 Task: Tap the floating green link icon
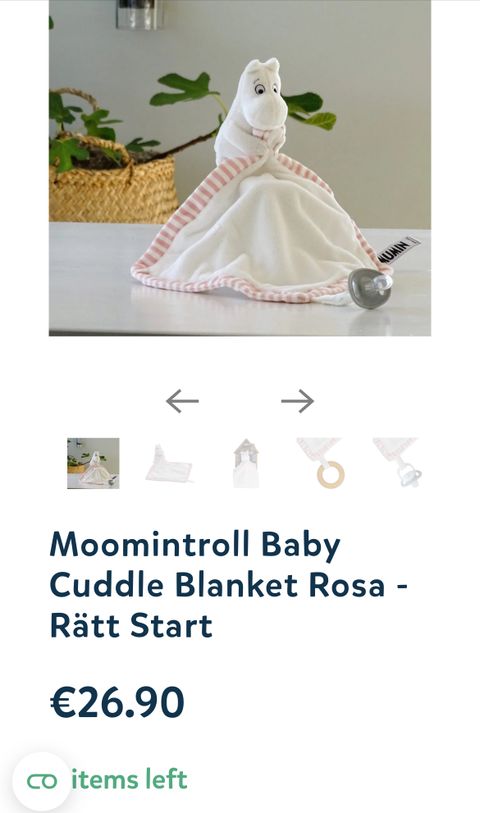pyautogui.click(x=41, y=781)
